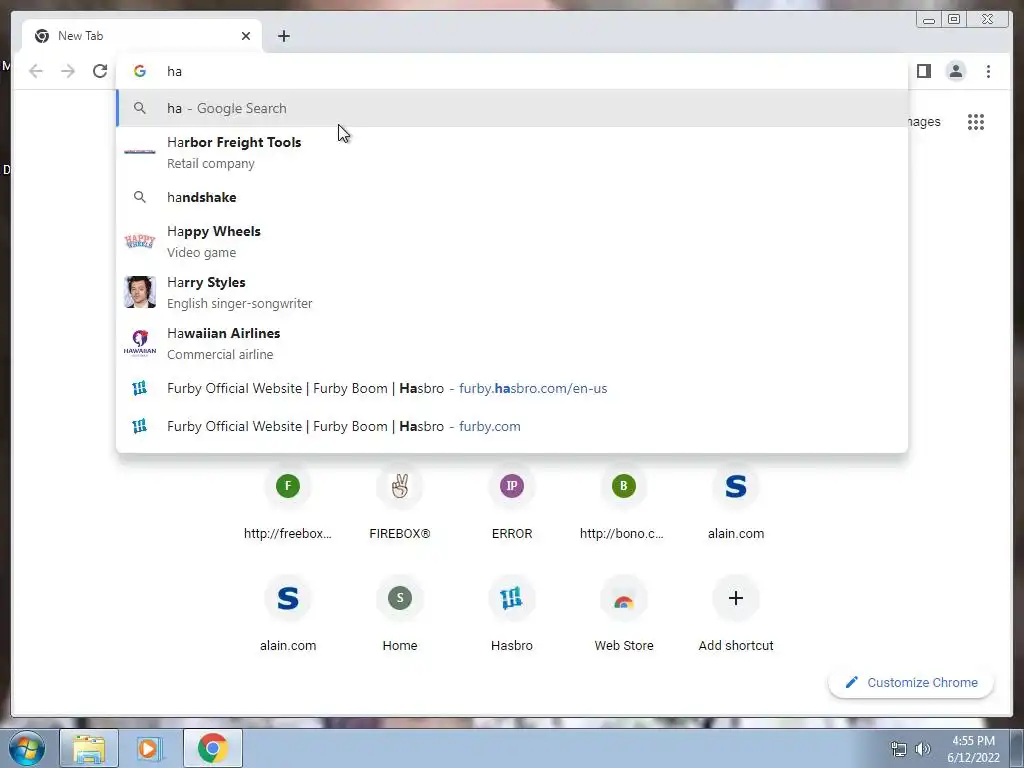Image resolution: width=1024 pixels, height=768 pixels.
Task: Open the side panel icon
Action: 923,71
